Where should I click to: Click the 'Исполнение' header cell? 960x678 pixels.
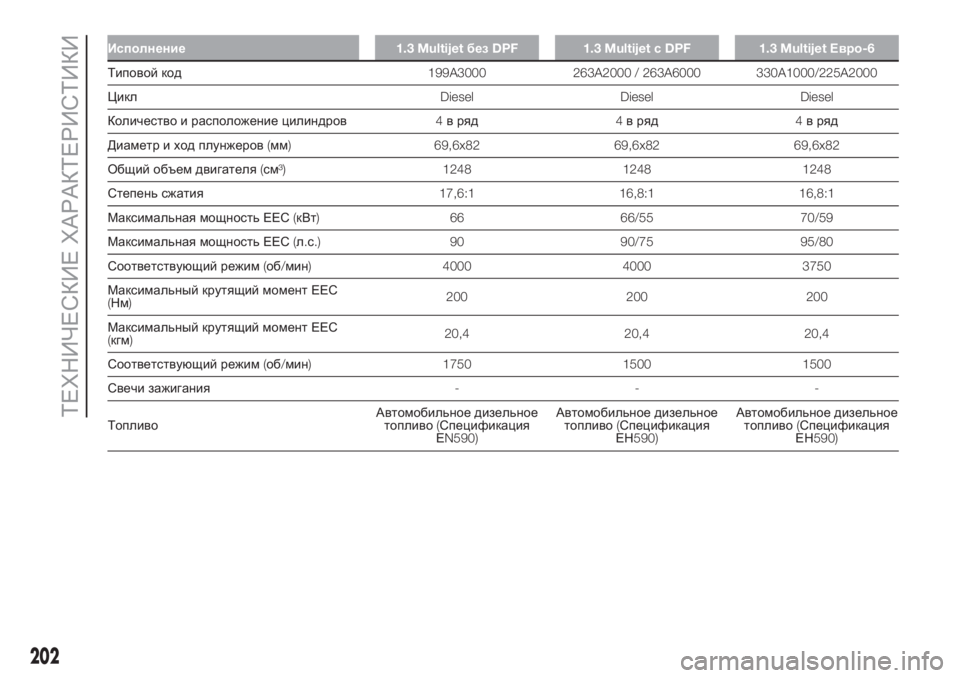[233, 48]
